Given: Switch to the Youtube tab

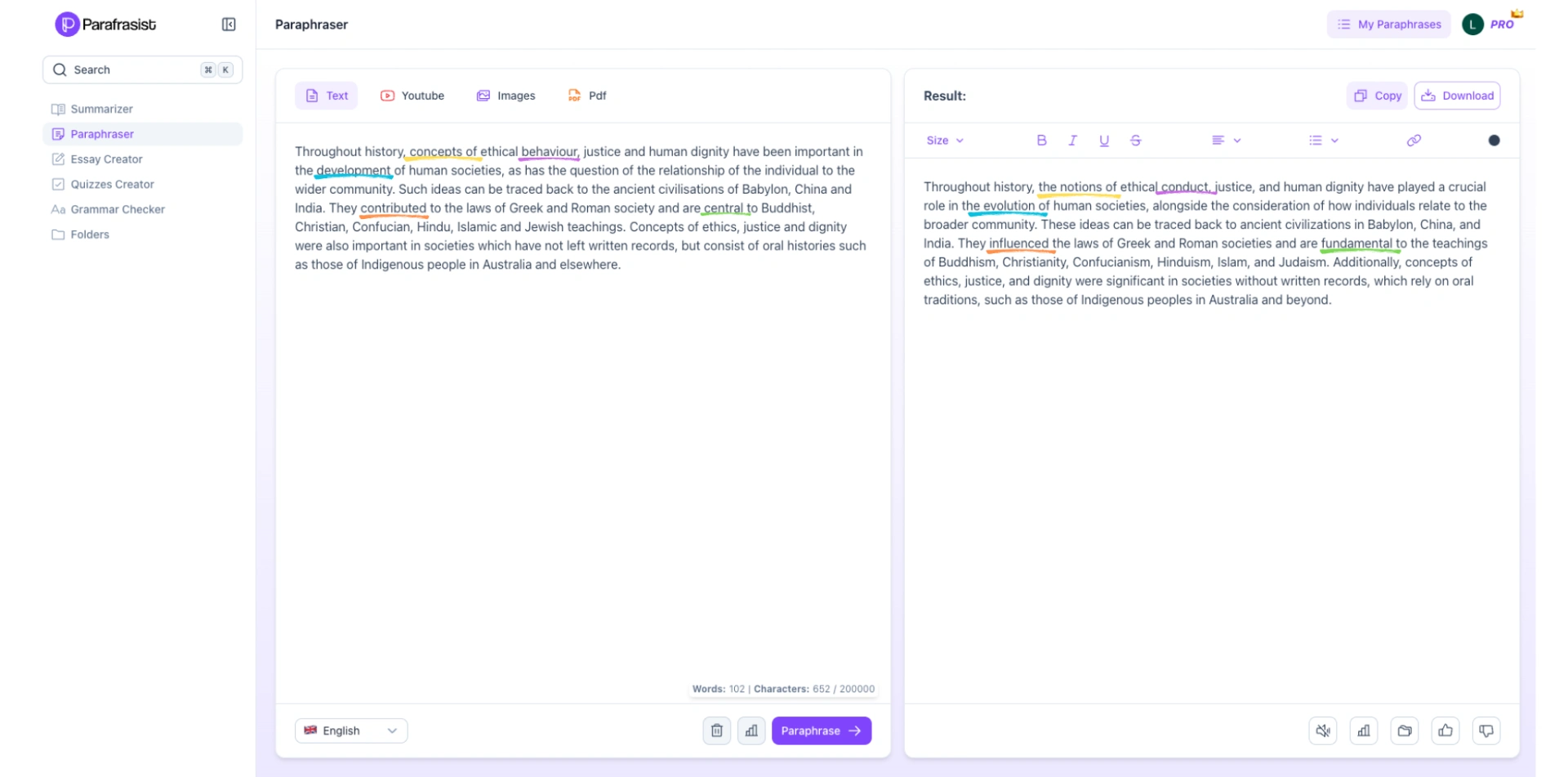Looking at the screenshot, I should tap(412, 96).
